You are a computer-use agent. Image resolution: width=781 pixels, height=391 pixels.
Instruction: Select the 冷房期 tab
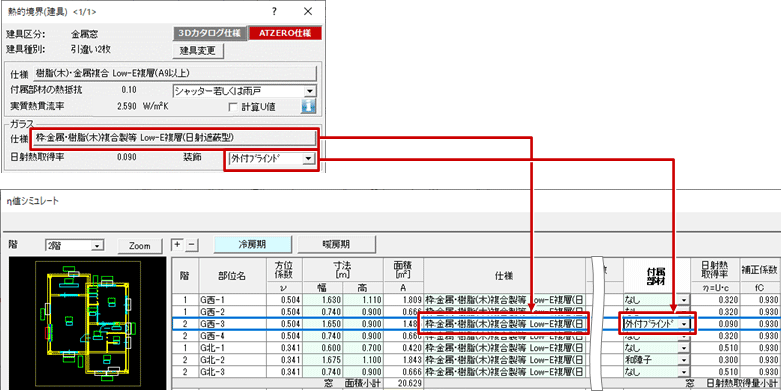click(x=253, y=245)
